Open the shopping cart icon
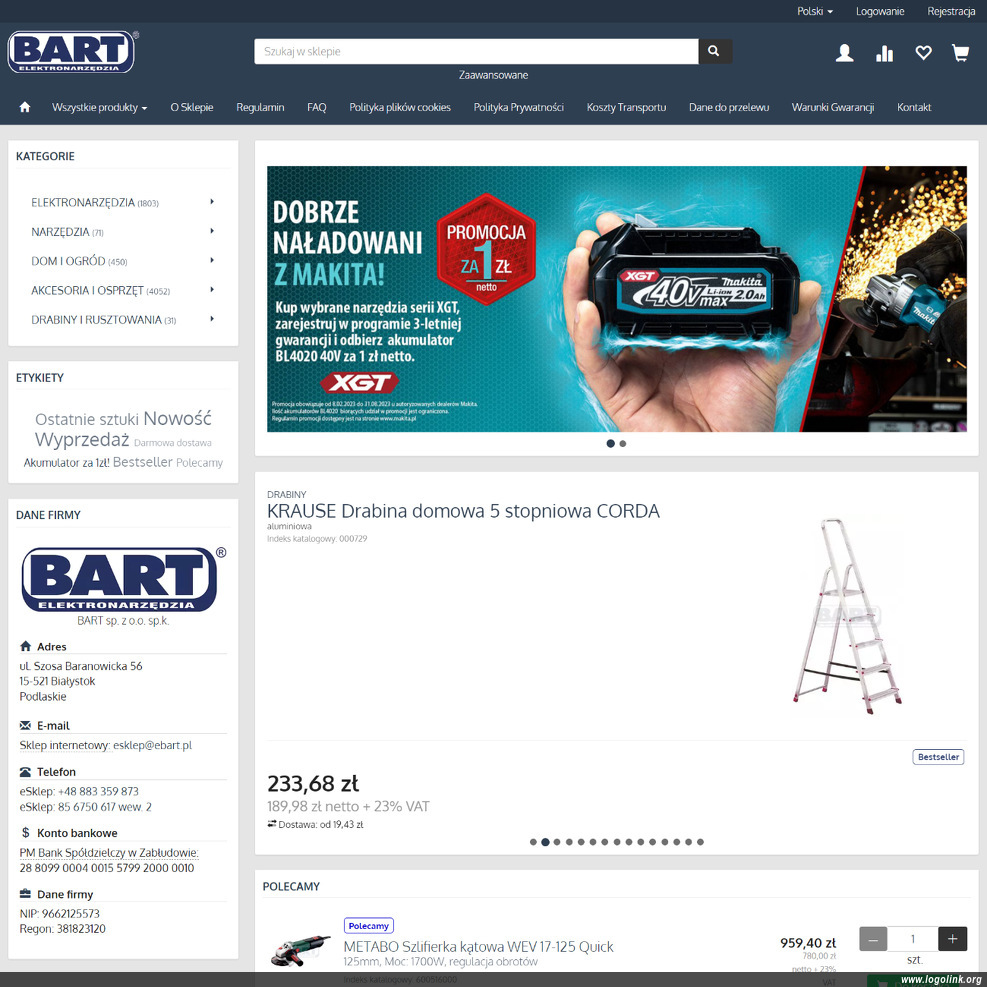The width and height of the screenshot is (987, 987). [961, 53]
